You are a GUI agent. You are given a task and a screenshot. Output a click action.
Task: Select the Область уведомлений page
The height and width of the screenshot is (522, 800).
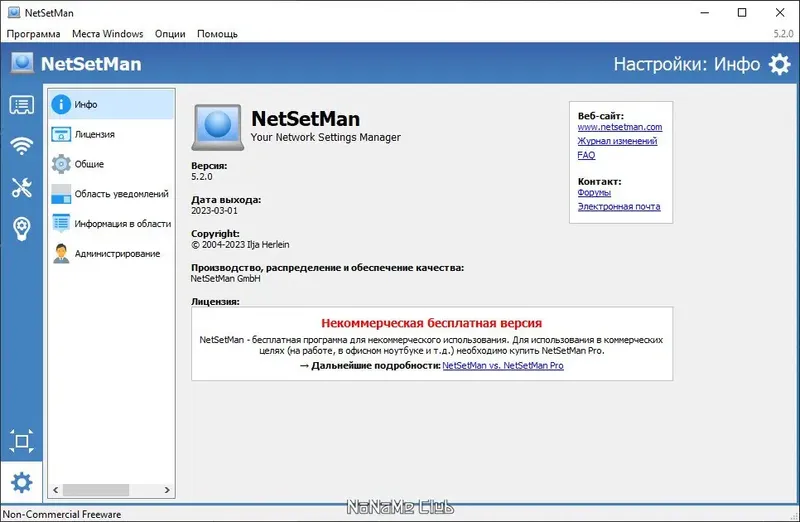(112, 194)
